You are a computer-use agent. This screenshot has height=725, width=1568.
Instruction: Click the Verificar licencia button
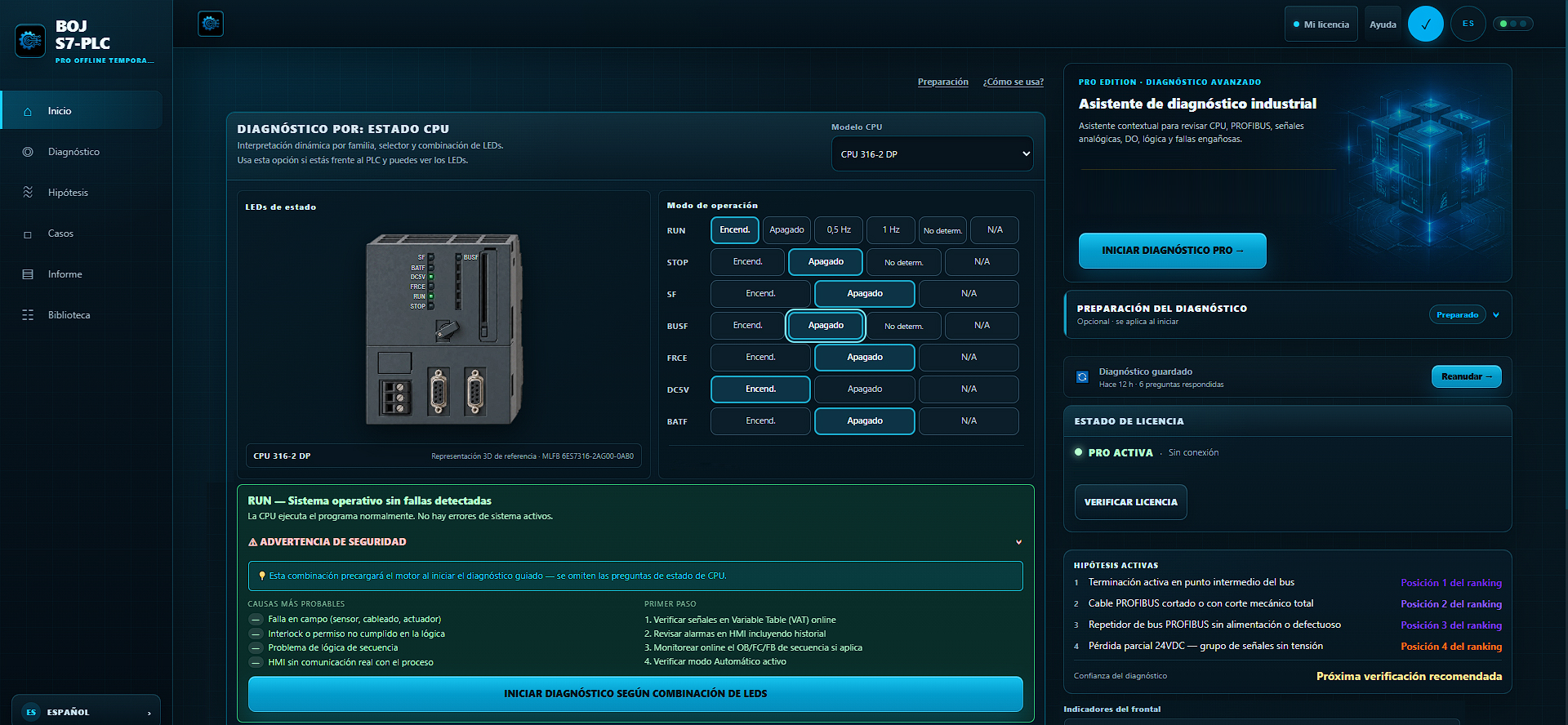coord(1130,502)
